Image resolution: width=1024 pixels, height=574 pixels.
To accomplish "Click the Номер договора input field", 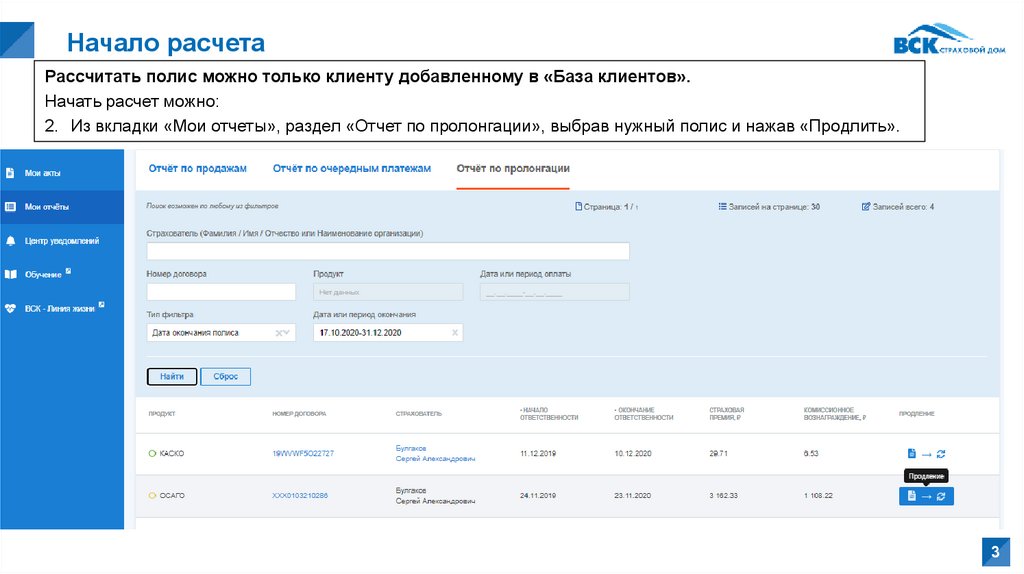I will [x=220, y=292].
